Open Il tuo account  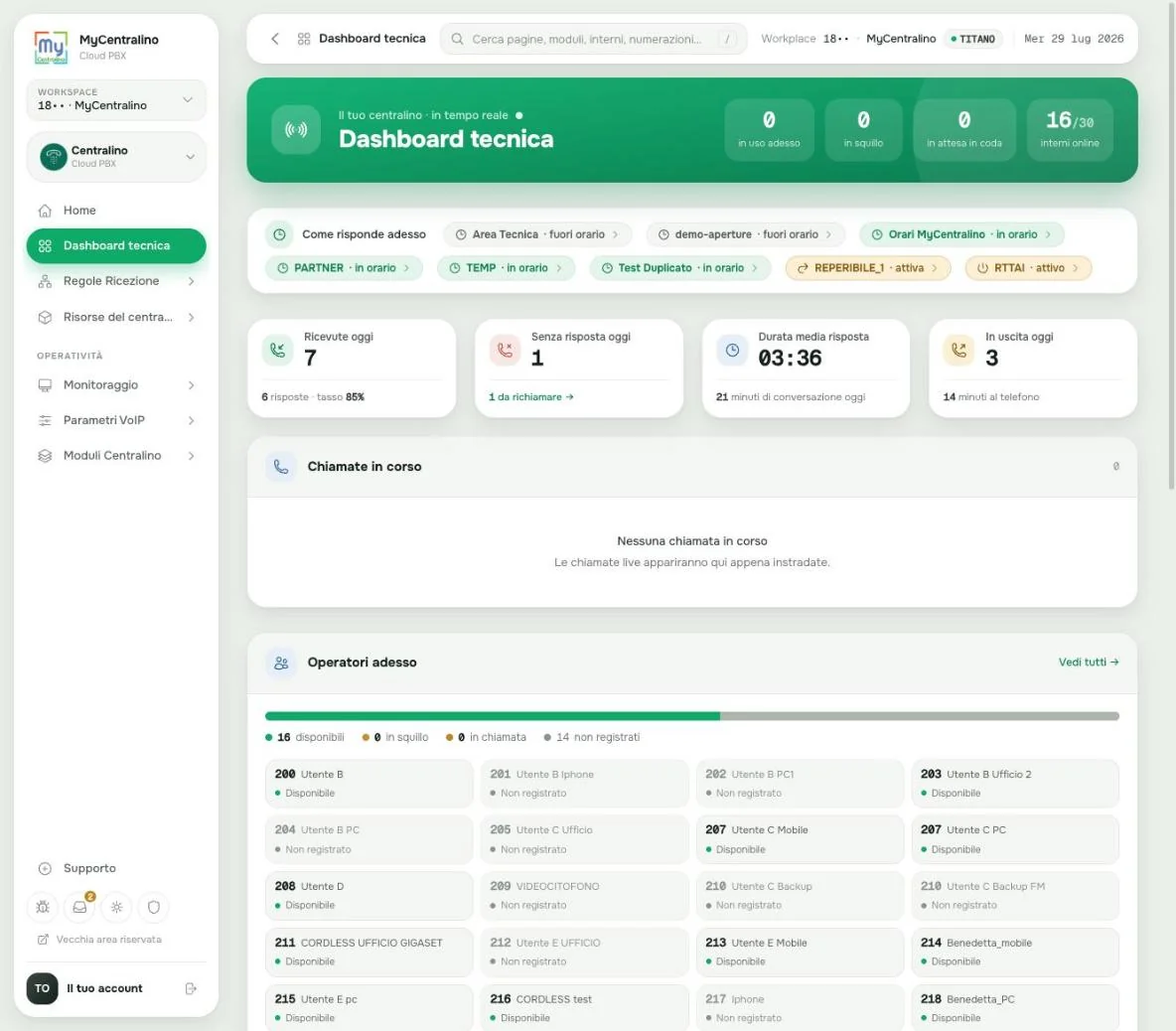coord(116,989)
